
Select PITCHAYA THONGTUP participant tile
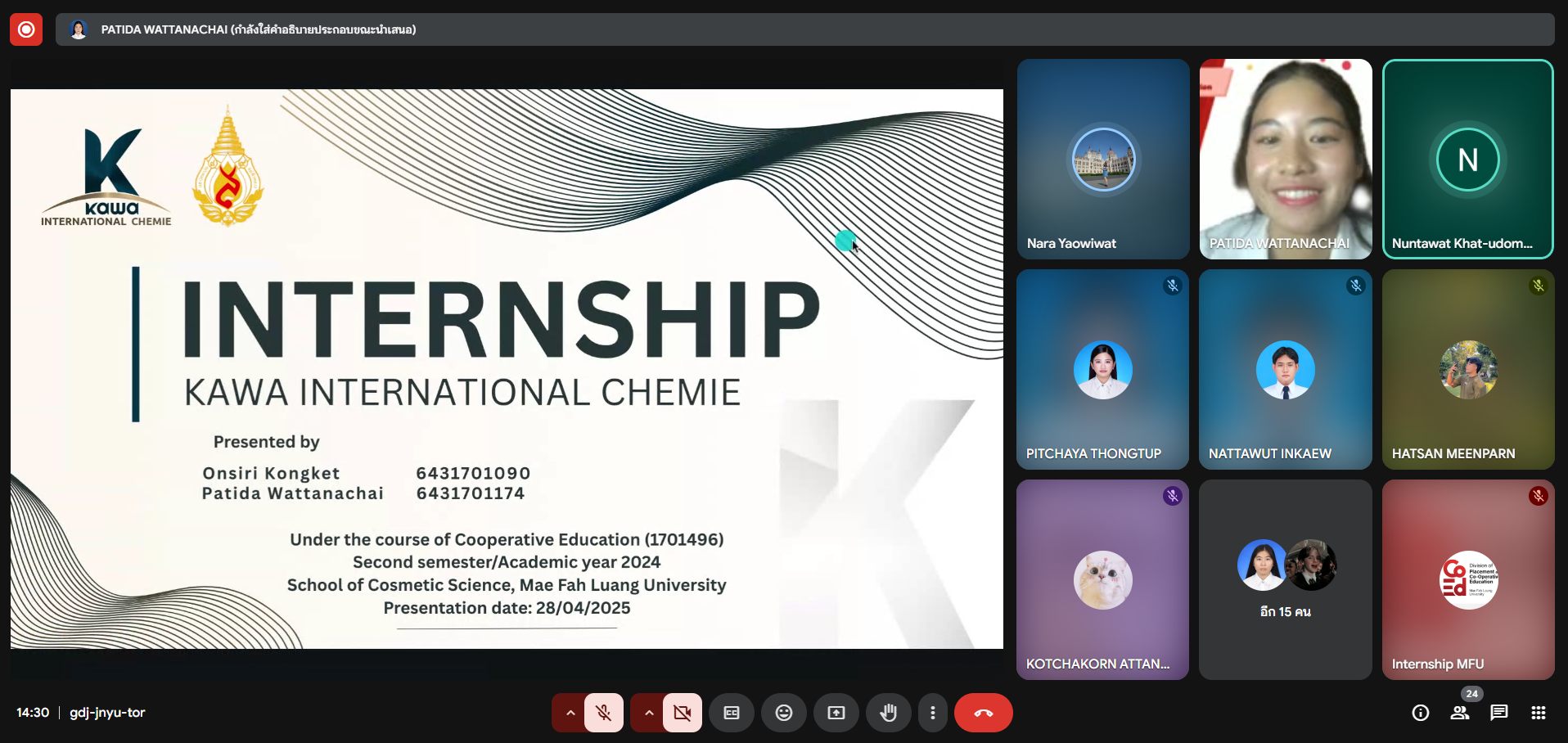click(x=1103, y=369)
